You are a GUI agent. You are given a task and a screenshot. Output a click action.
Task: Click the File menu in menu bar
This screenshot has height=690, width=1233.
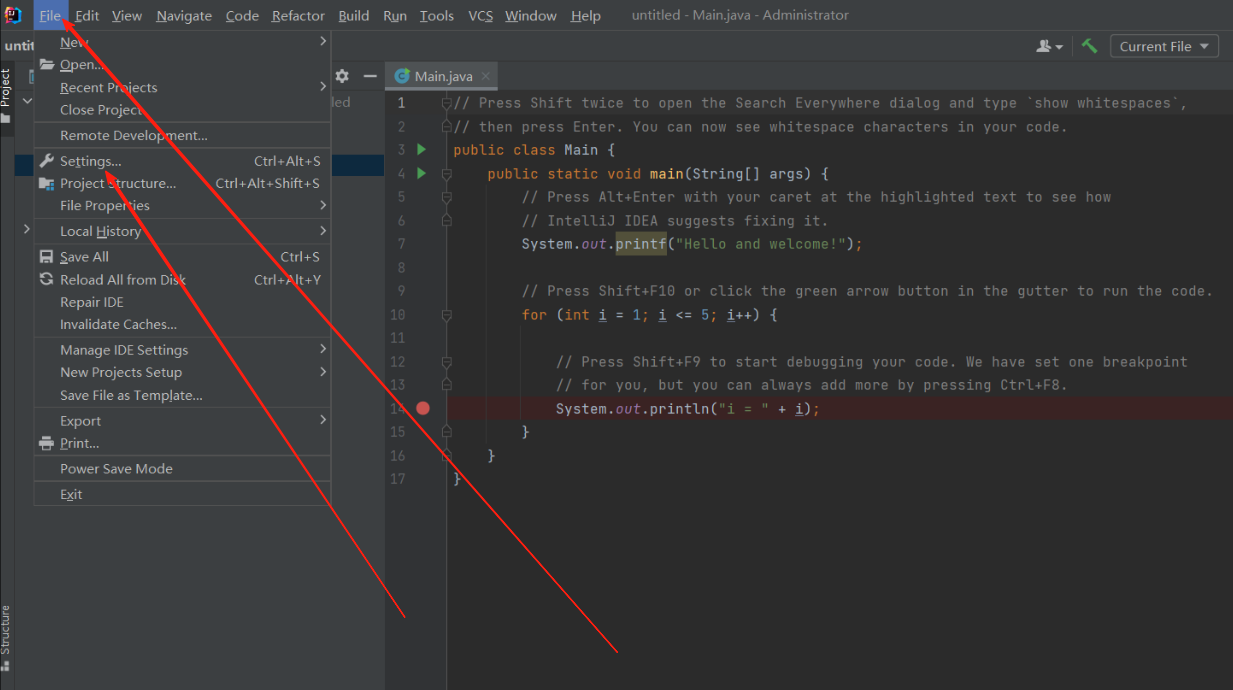[50, 15]
